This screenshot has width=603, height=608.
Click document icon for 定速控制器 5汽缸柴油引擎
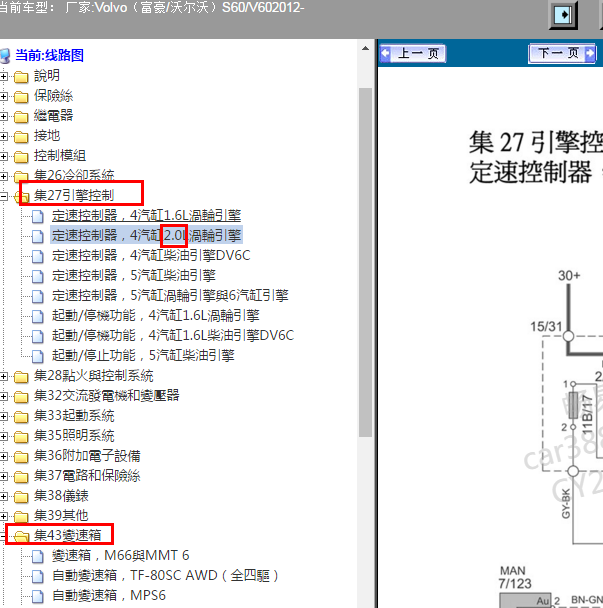click(38, 276)
